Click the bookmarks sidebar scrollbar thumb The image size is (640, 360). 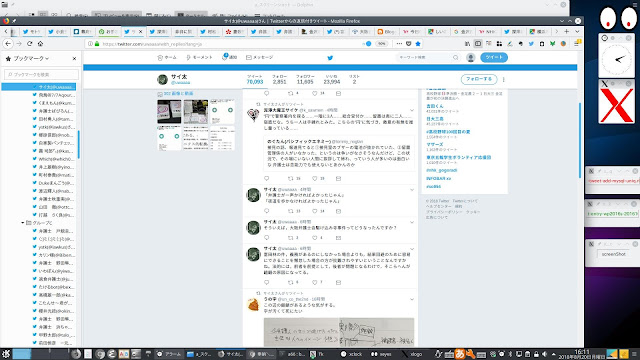pos(78,144)
